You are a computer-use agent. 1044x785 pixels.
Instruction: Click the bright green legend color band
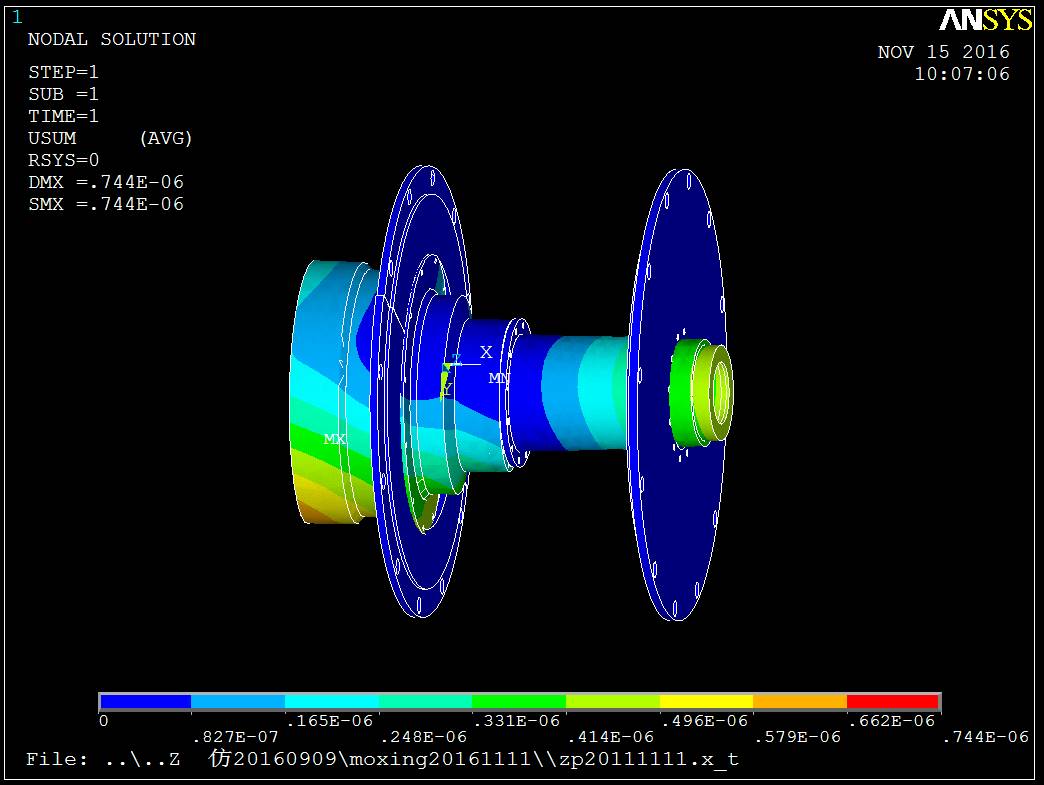click(x=518, y=701)
